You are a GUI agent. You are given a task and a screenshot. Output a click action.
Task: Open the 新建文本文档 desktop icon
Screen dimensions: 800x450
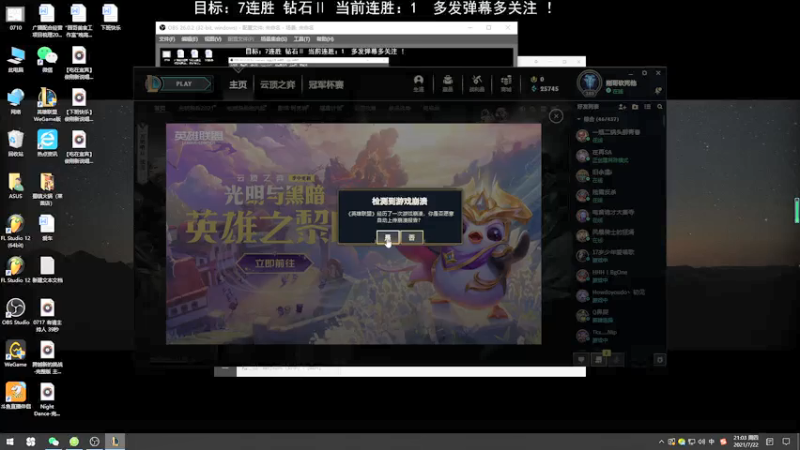click(x=47, y=270)
